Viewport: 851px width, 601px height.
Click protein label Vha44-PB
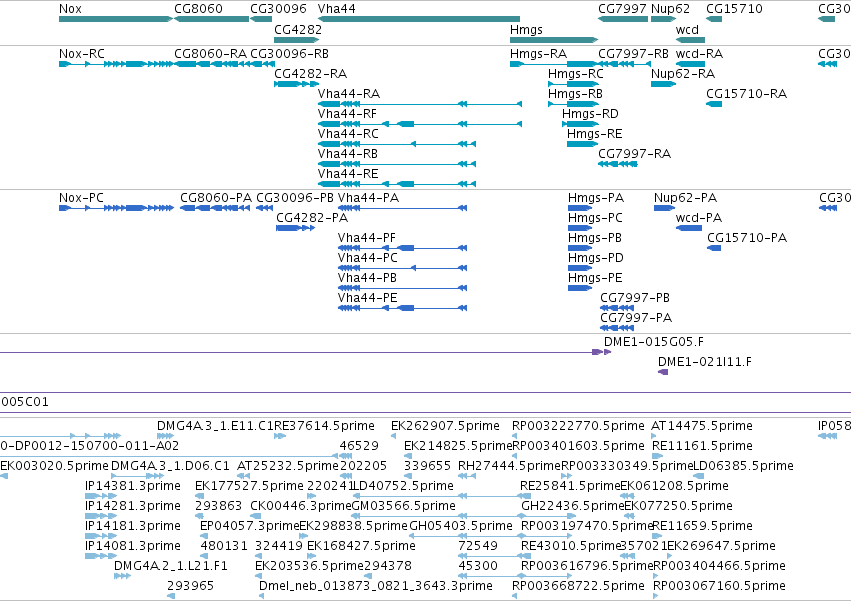click(367, 279)
